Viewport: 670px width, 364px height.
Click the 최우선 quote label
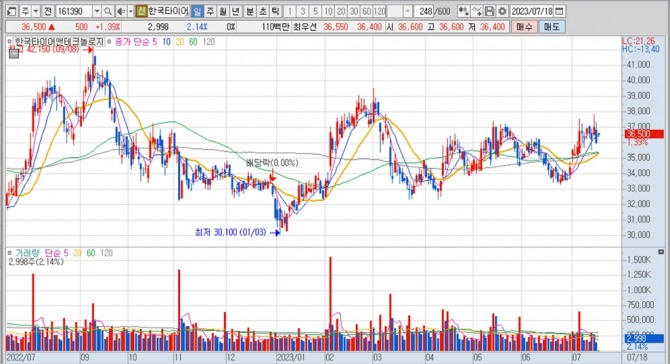[x=305, y=27]
